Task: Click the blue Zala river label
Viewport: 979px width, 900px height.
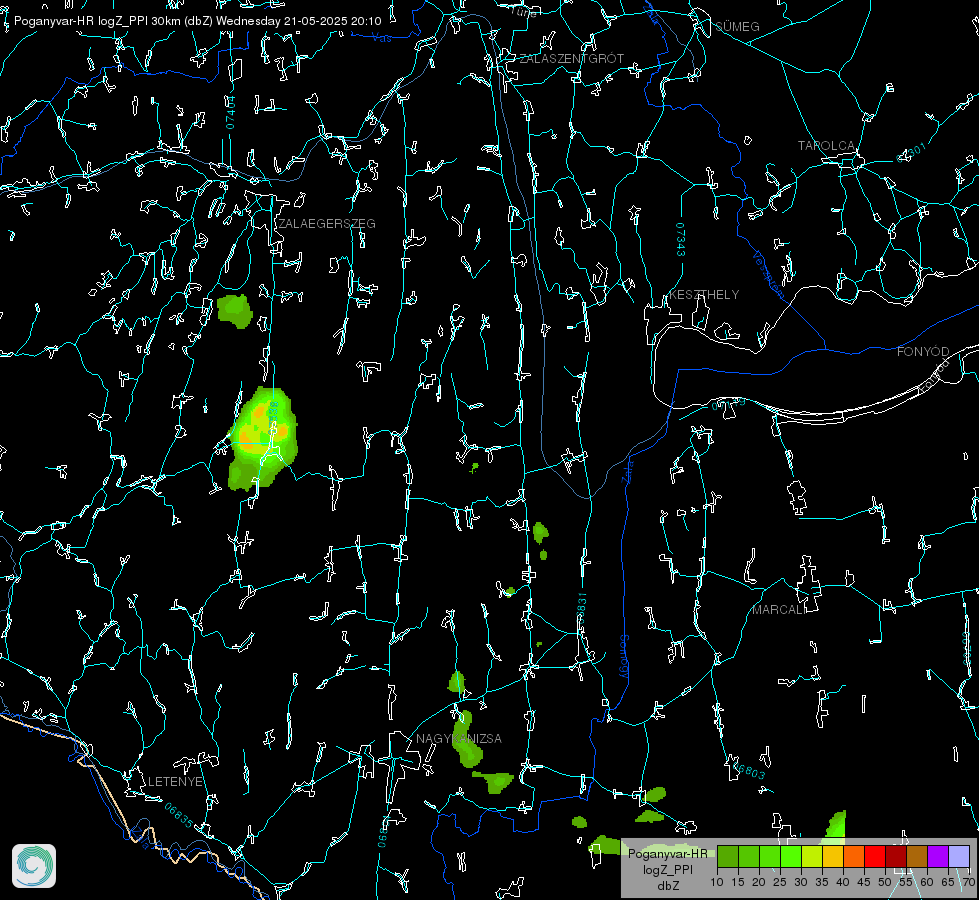Action: click(627, 471)
